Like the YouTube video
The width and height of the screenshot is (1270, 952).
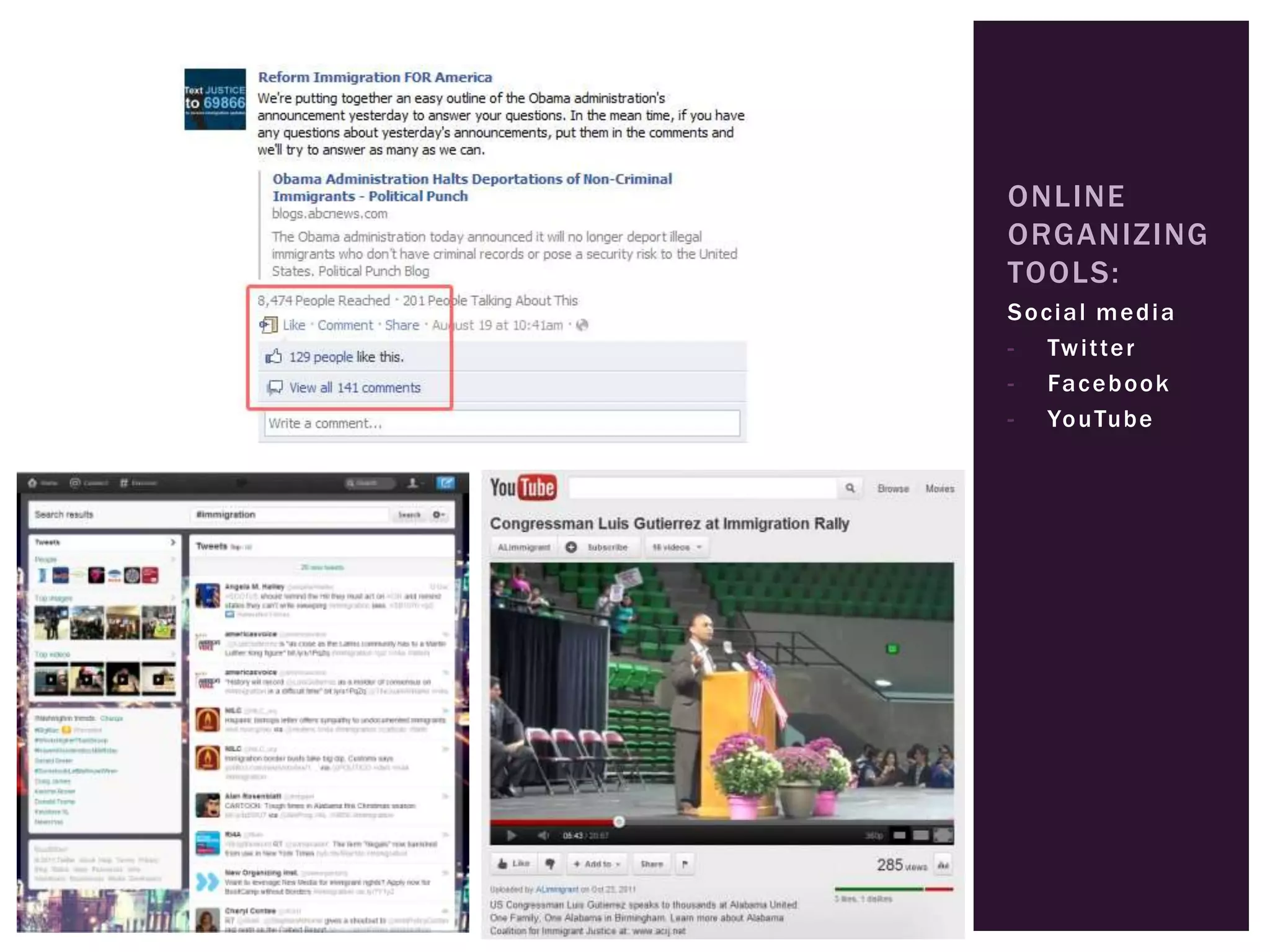pos(513,863)
